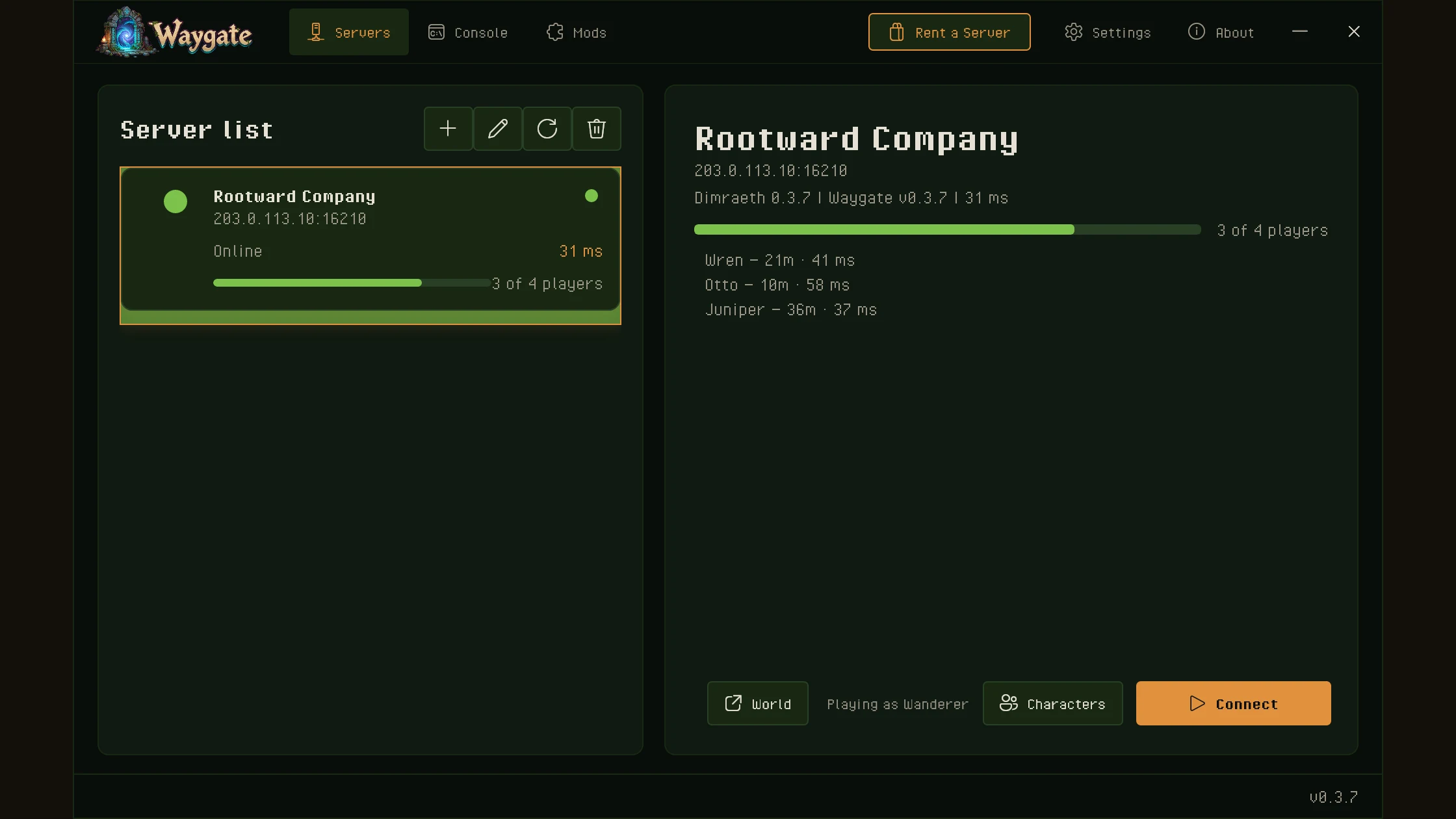Click the 203.0.113.10:16210 address in the details panel
1456x819 pixels.
click(x=771, y=170)
